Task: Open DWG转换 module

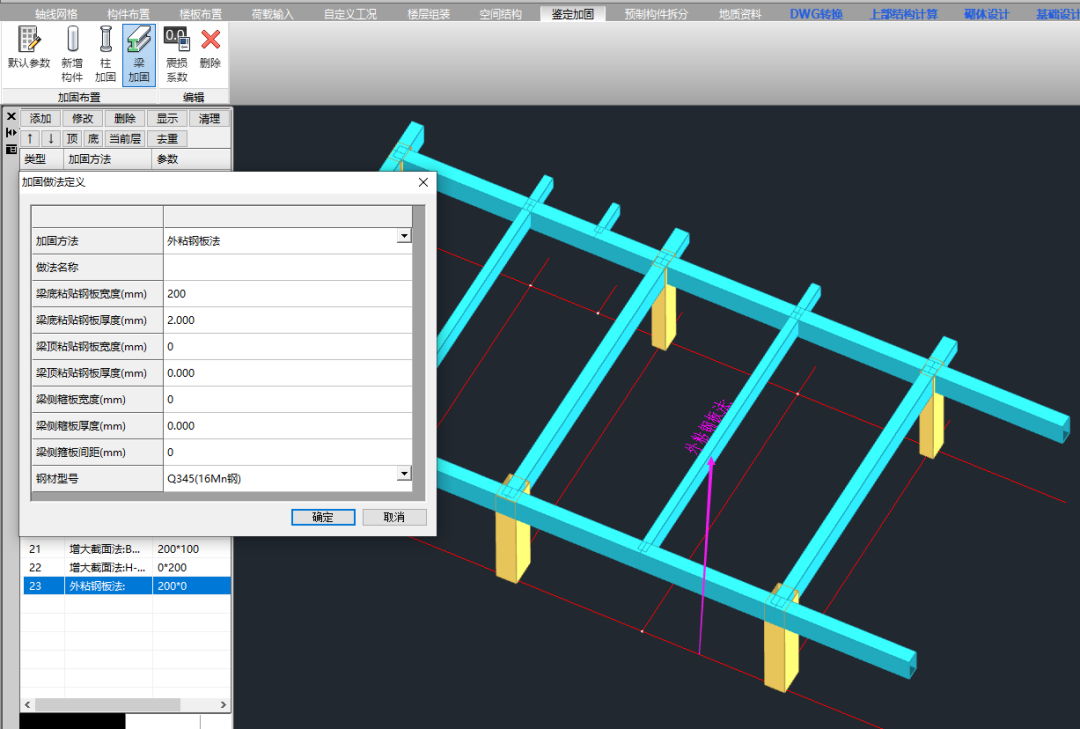Action: 816,14
